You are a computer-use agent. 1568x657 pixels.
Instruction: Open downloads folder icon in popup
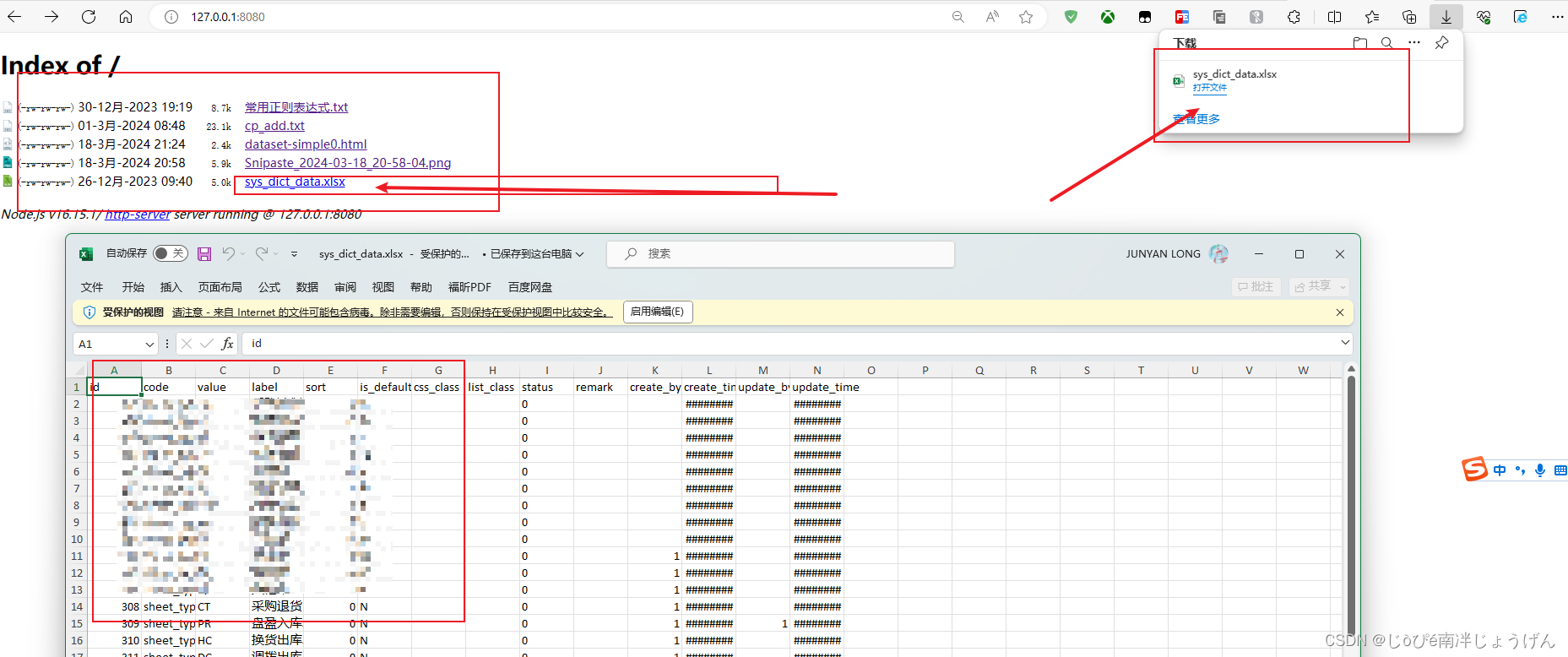1360,42
